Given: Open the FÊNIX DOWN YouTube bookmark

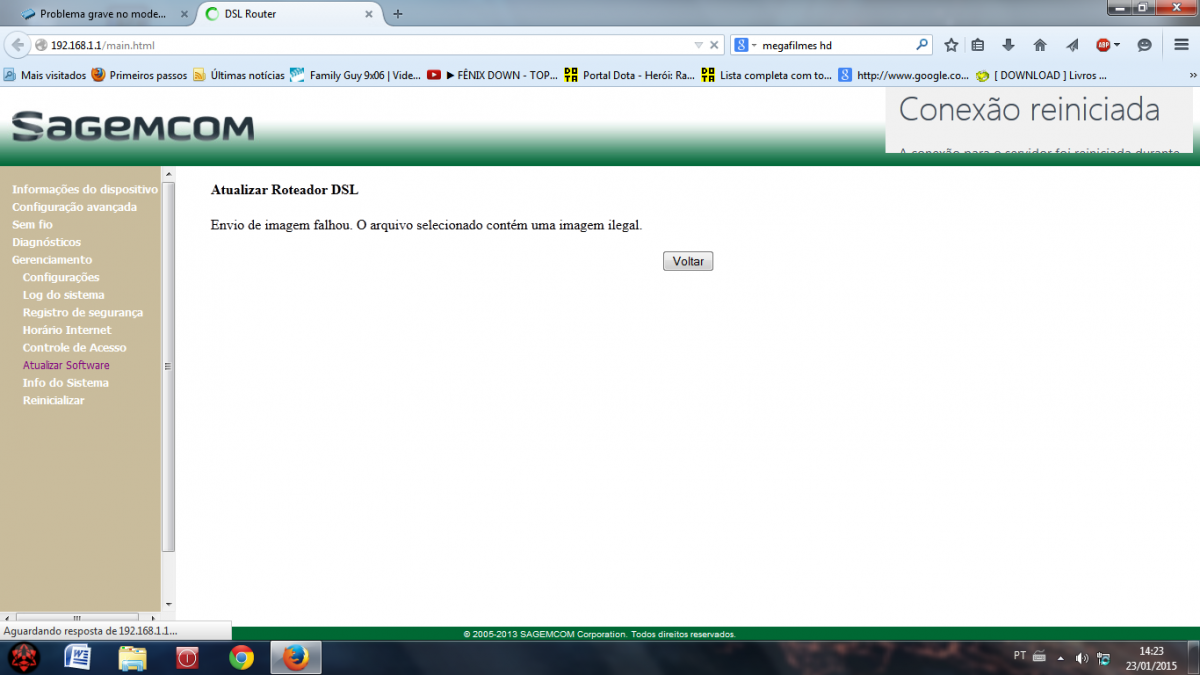Looking at the screenshot, I should click(492, 75).
